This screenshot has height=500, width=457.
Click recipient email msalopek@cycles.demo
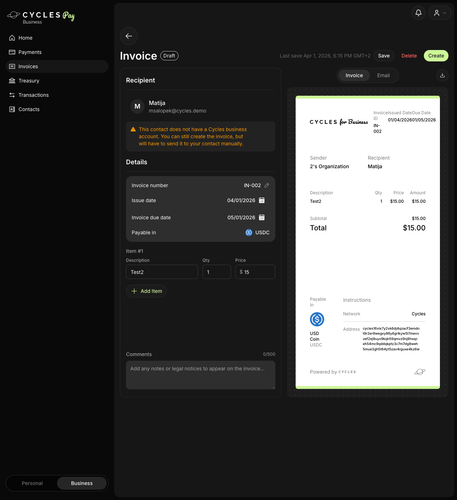coord(177,111)
